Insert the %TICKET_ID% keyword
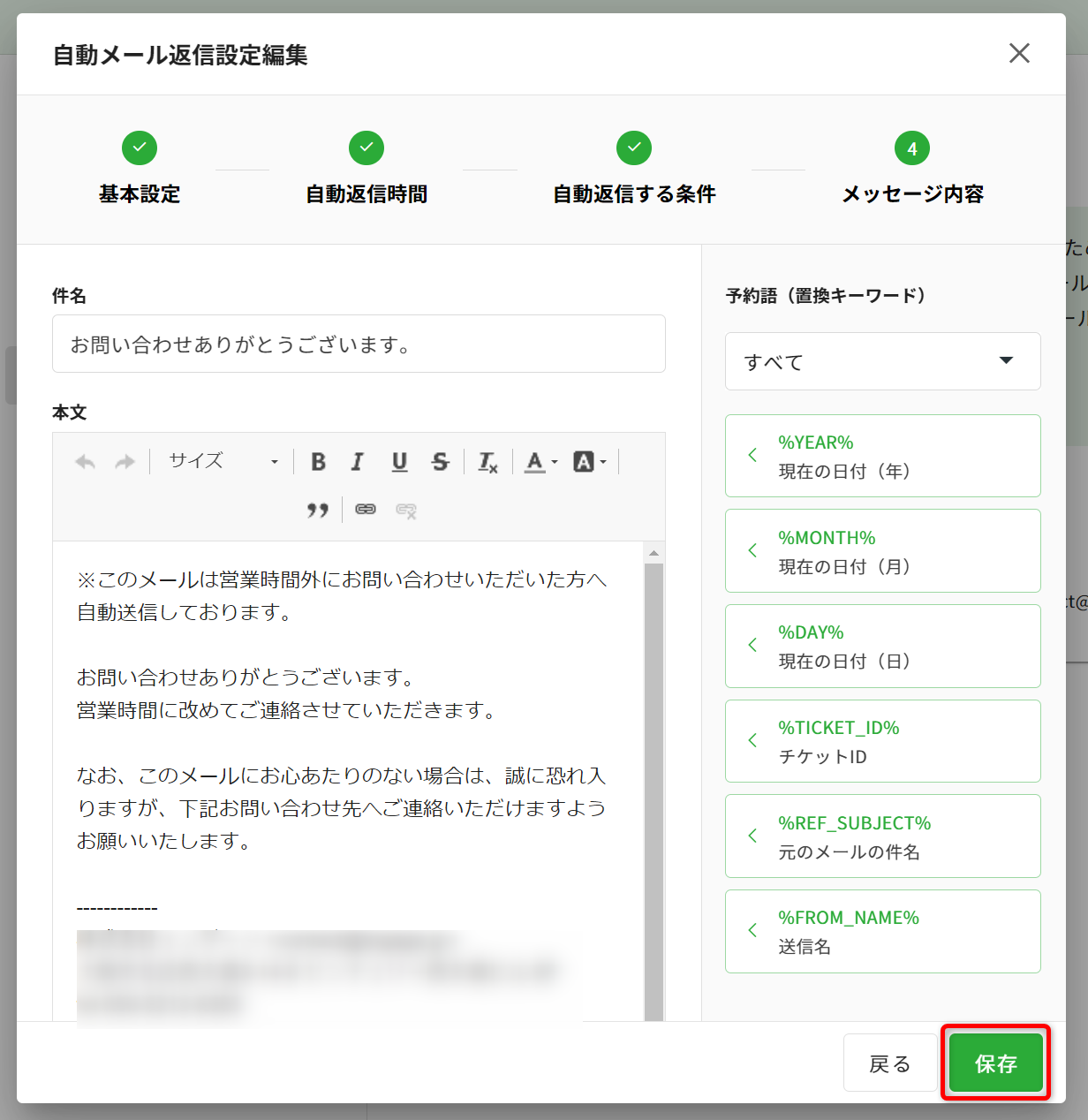The image size is (1088, 1120). point(882,741)
